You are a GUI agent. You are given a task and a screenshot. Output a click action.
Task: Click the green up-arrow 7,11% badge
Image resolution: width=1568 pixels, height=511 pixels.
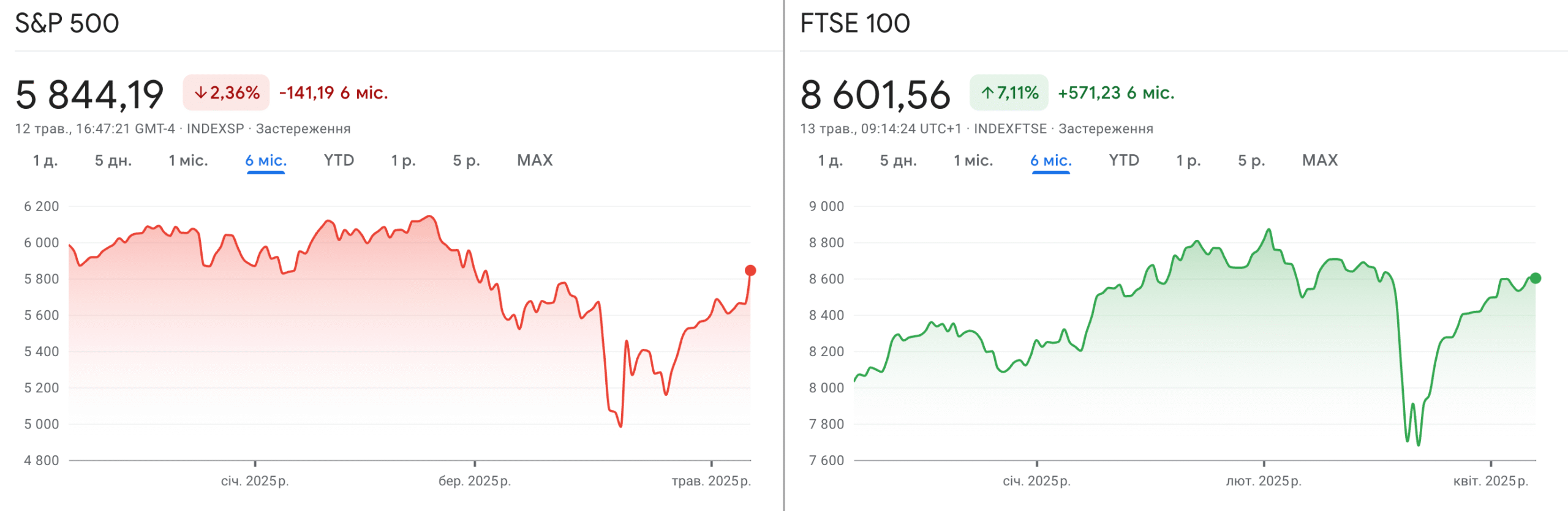point(1009,93)
